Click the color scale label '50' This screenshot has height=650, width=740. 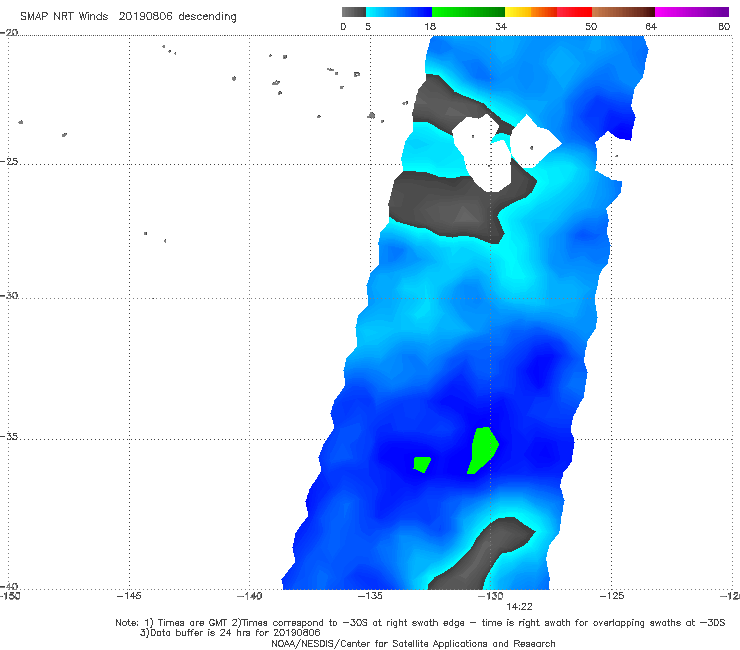click(591, 27)
